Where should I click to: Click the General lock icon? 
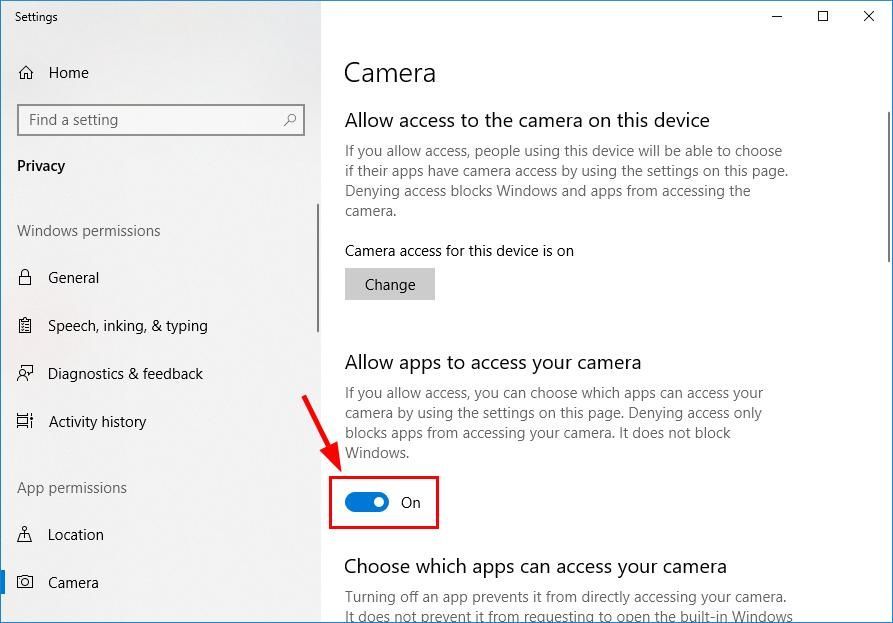(26, 278)
